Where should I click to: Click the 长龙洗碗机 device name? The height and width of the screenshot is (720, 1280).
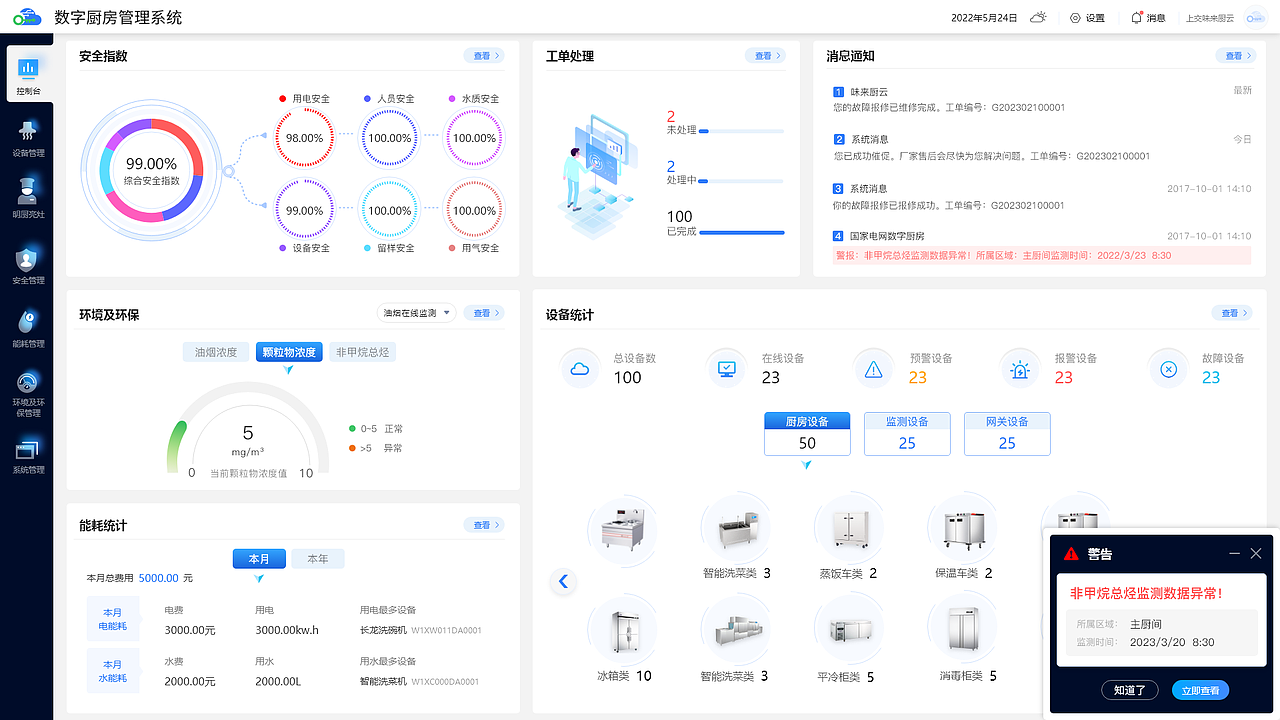click(382, 630)
